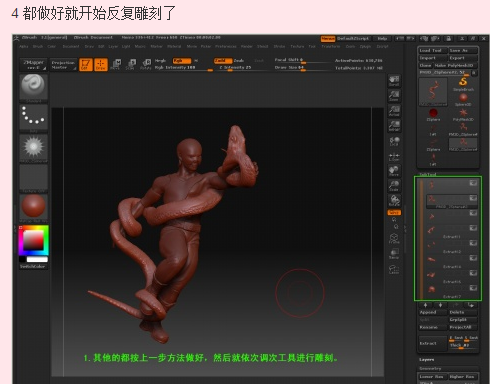Toggle the Edit mode button
The height and width of the screenshot is (384, 490).
point(85,64)
